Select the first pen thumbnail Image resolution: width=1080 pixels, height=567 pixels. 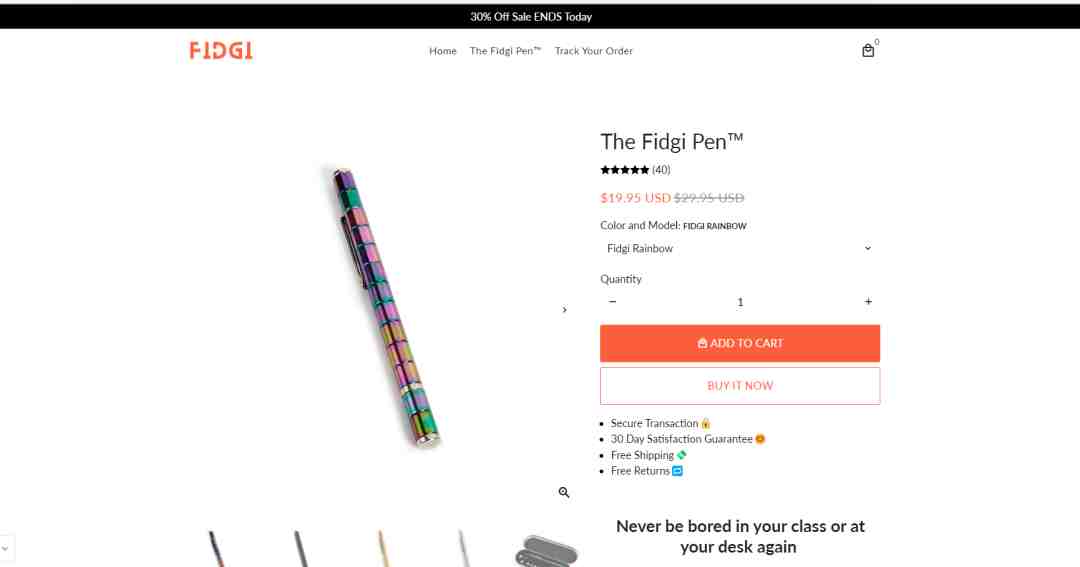(x=217, y=549)
